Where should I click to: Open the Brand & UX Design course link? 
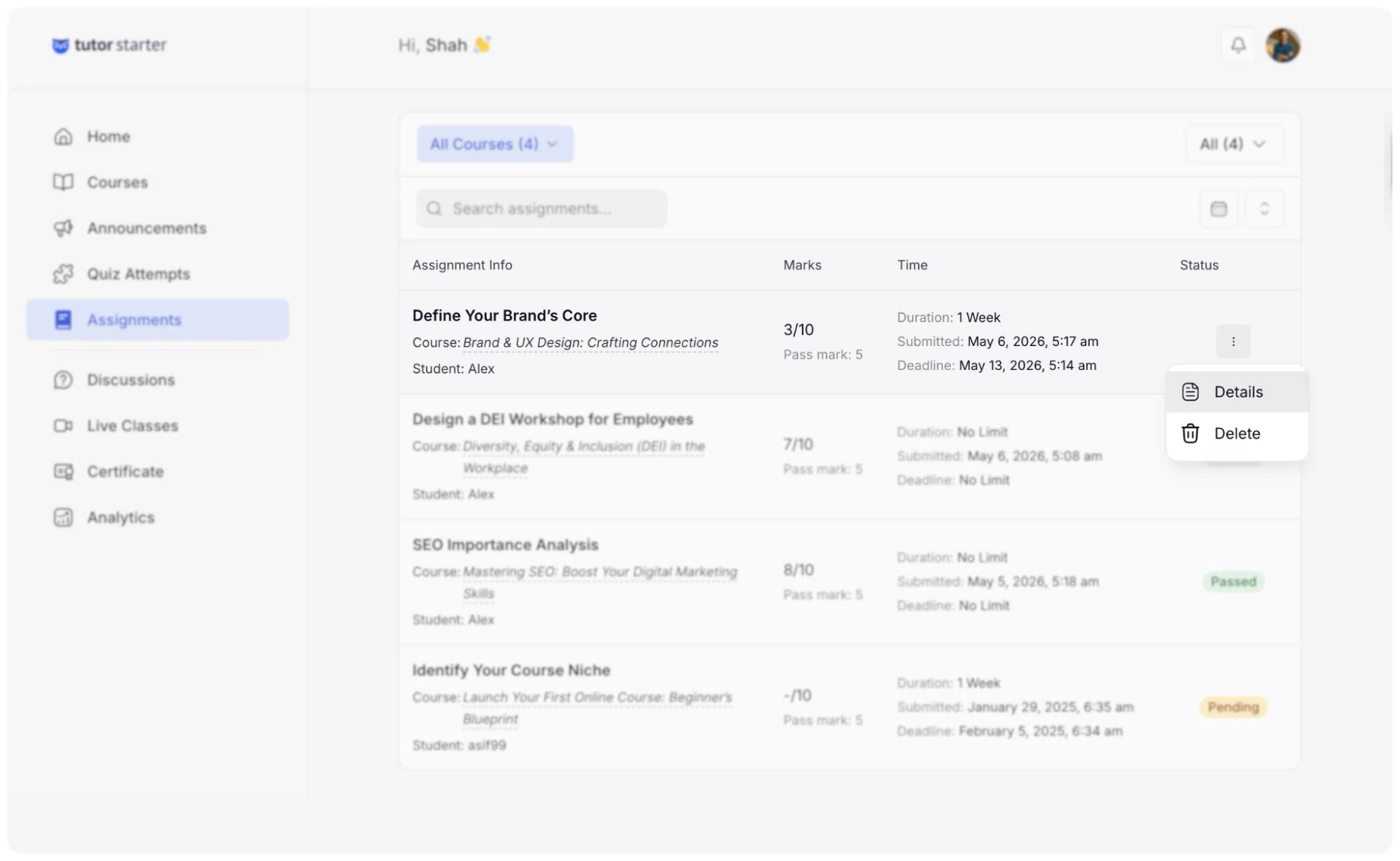(590, 343)
